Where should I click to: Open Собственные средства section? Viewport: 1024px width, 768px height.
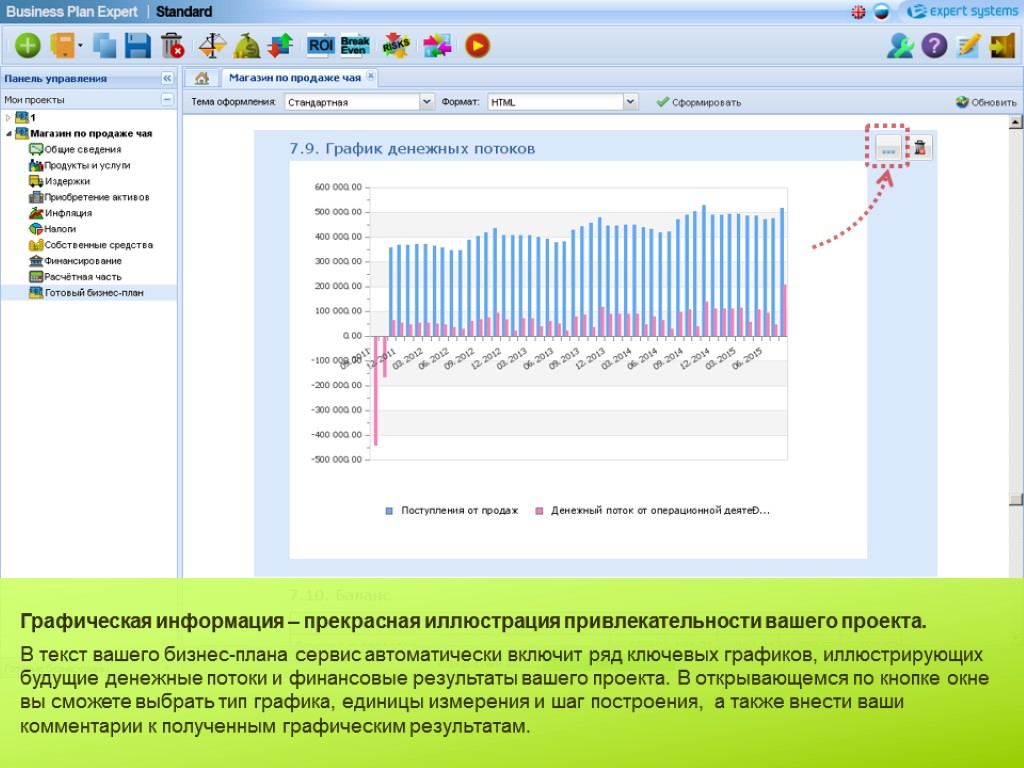click(91, 245)
